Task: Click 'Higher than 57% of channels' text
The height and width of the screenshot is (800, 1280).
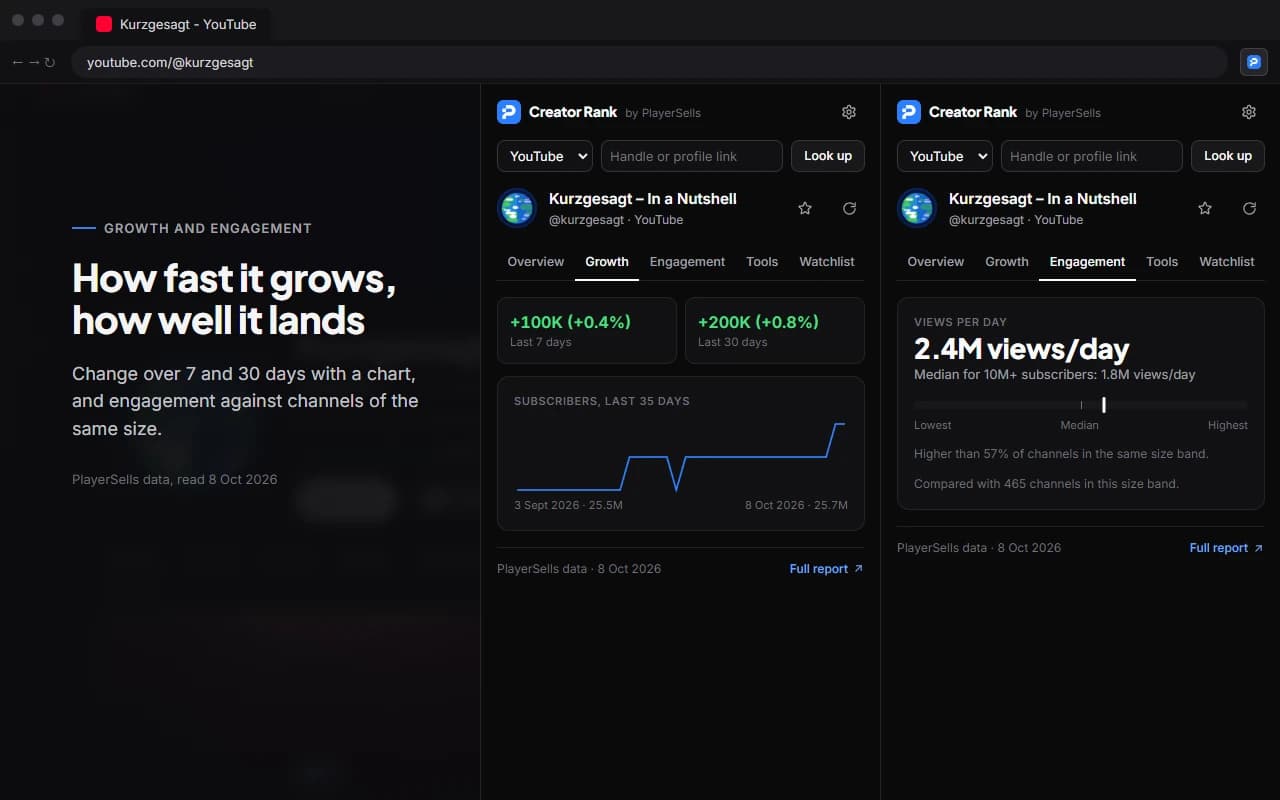Action: tap(1061, 454)
